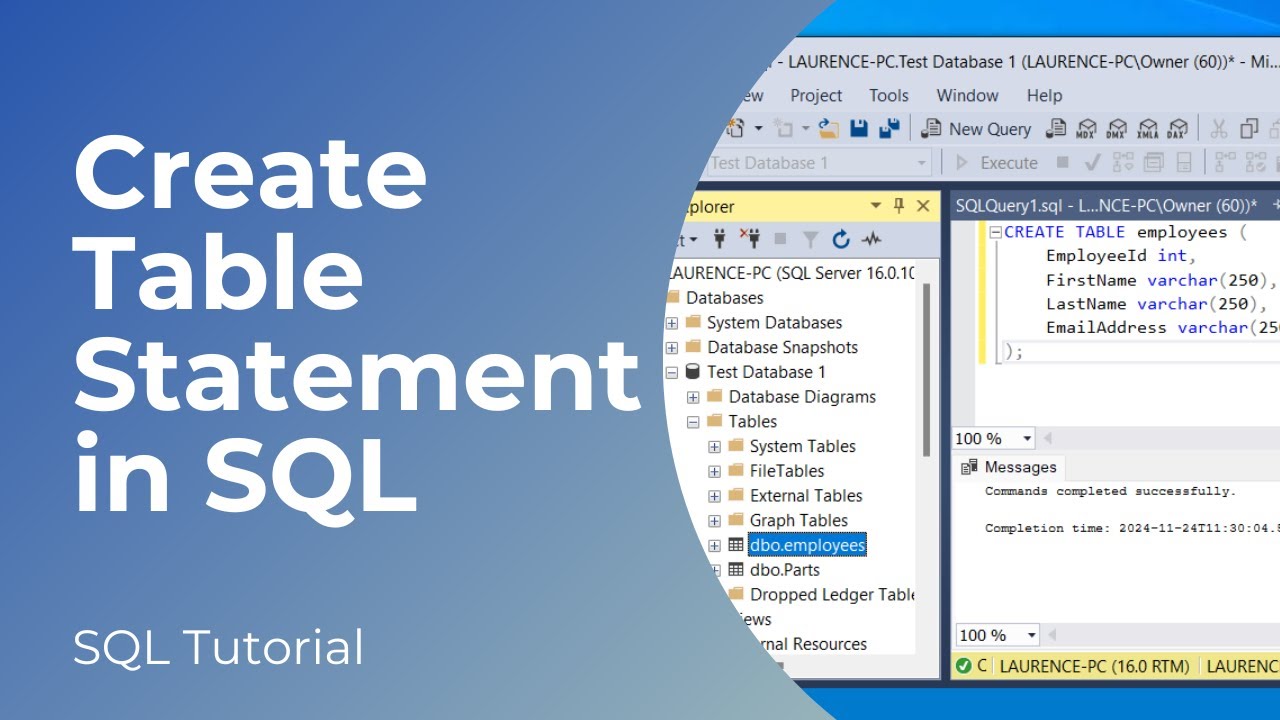Pin the Object Explorer panel
The image size is (1280, 720).
(898, 205)
